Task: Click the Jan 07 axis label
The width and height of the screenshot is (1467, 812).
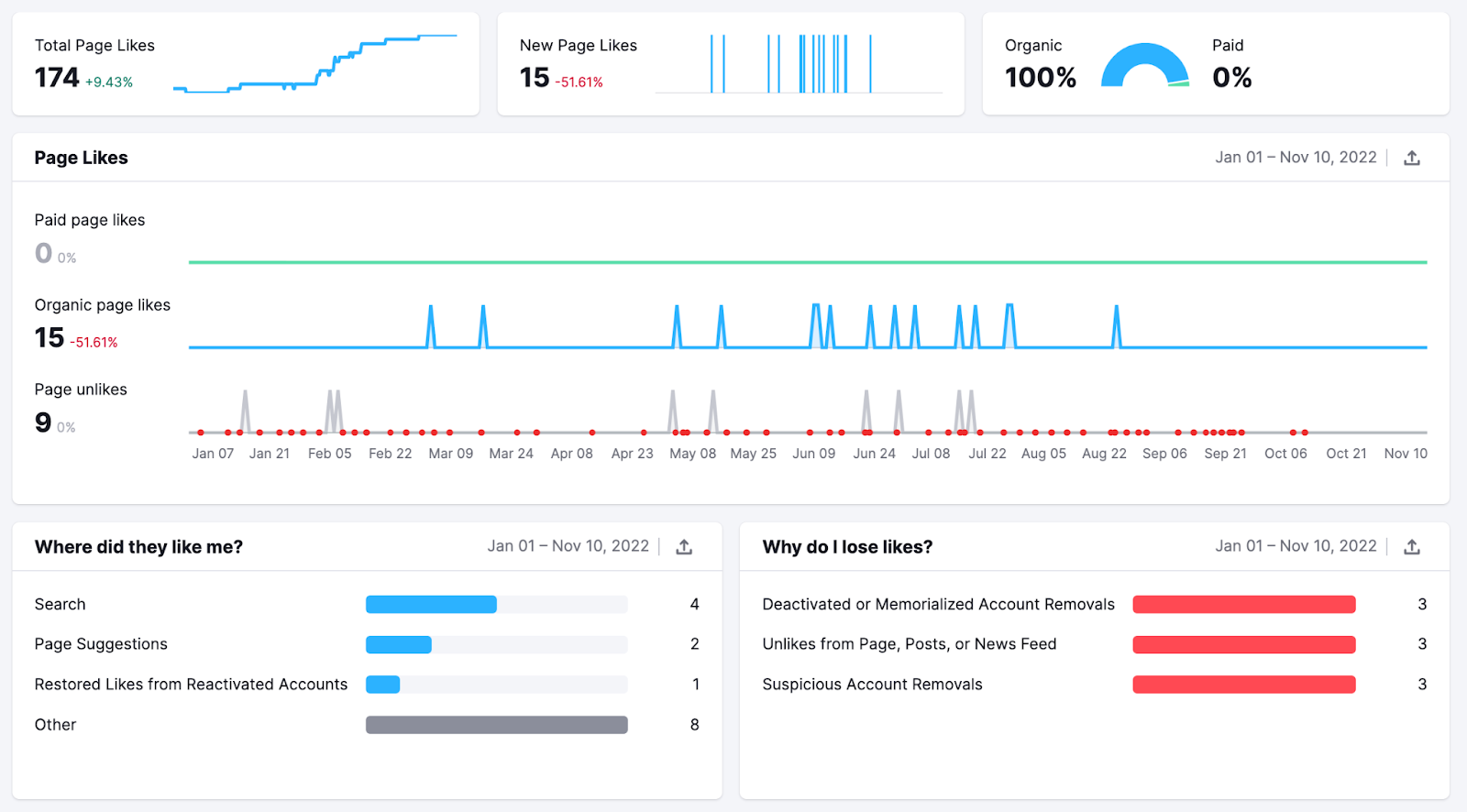Action: pyautogui.click(x=213, y=454)
